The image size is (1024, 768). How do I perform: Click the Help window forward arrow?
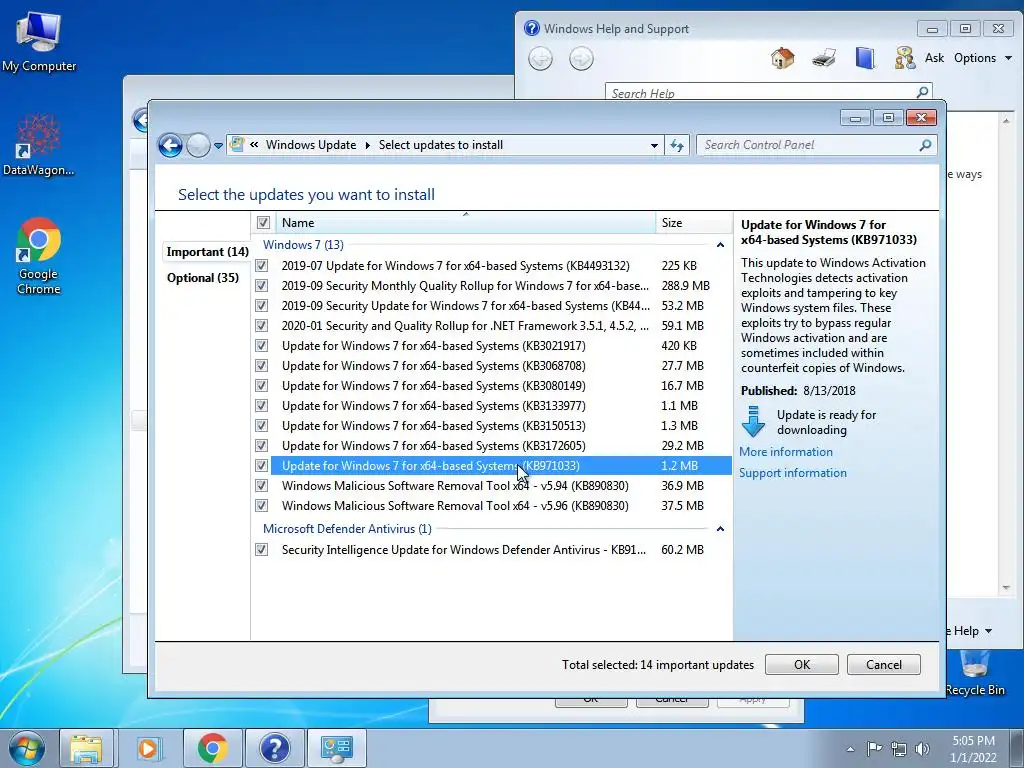point(581,59)
